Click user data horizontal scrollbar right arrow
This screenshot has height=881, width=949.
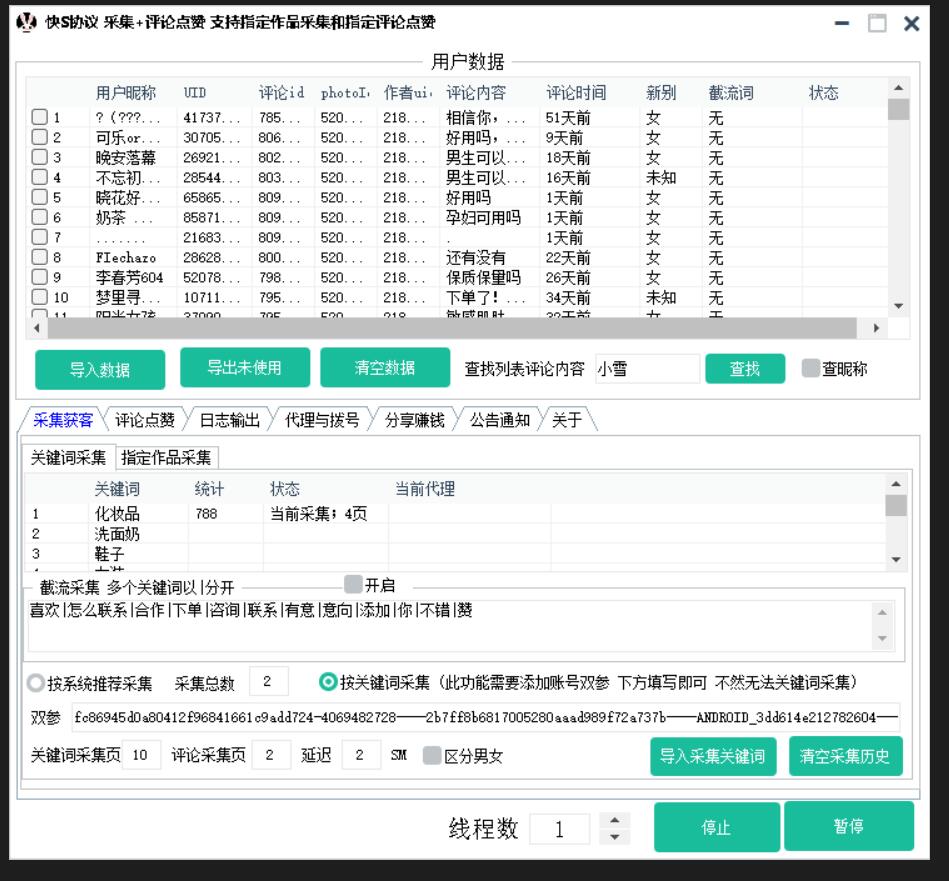877,328
